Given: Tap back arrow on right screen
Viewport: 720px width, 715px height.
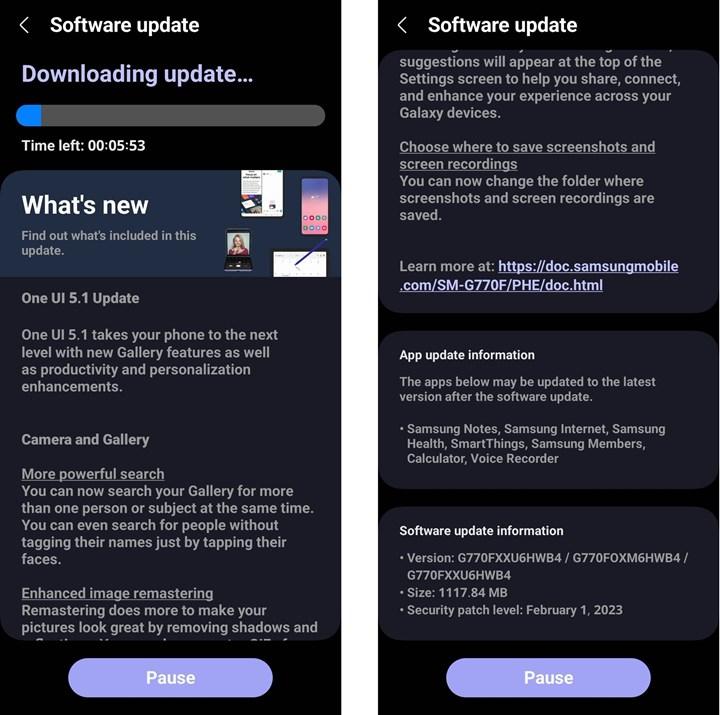Looking at the screenshot, I should click(402, 25).
